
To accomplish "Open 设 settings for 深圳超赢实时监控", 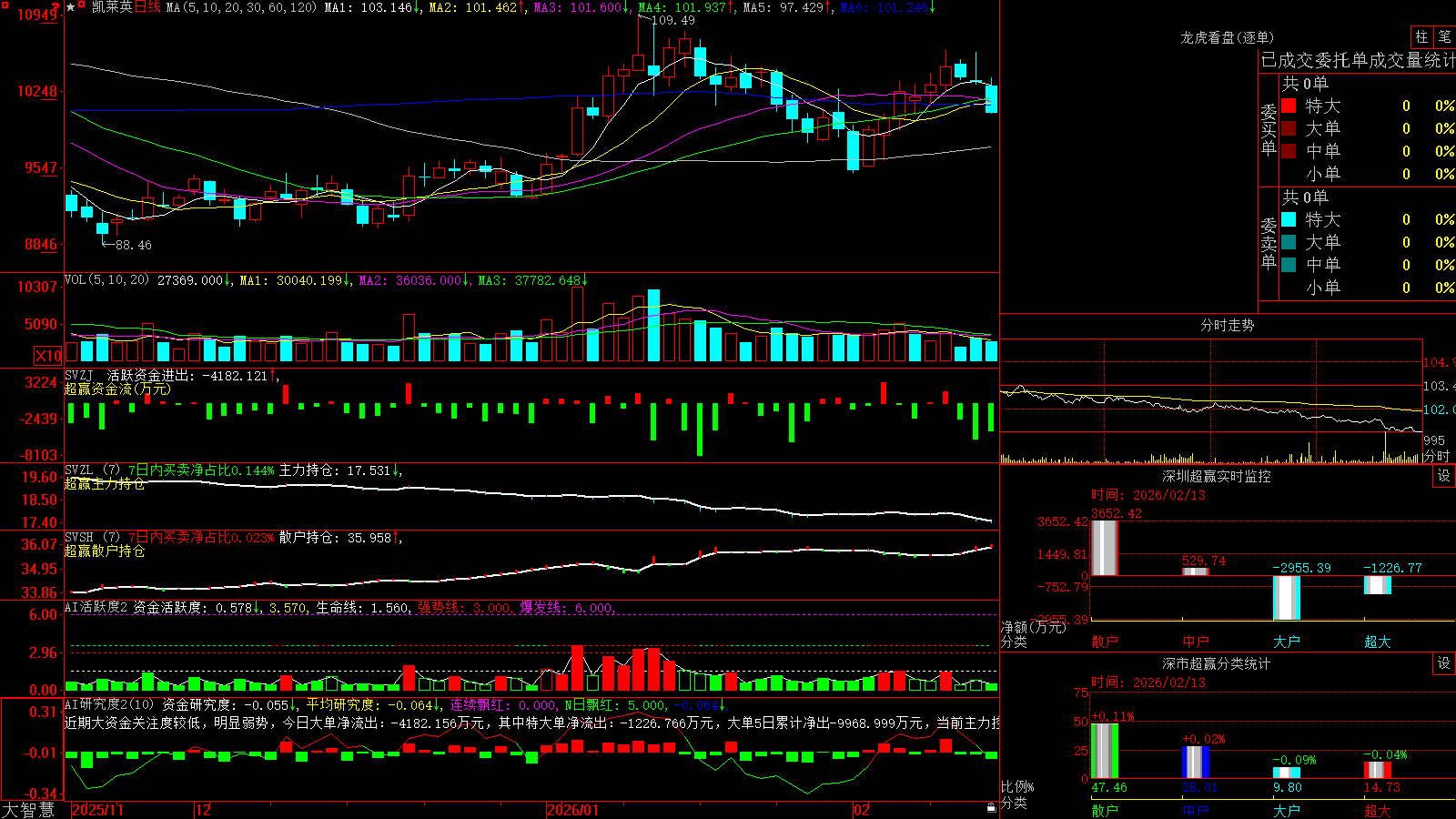I will coord(1444,476).
